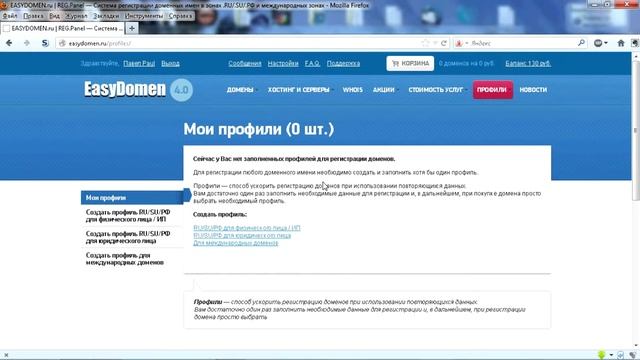
Task: Expand the ХОСТИНГ И СЕРВЕРЫ navigation menu
Action: 299,90
